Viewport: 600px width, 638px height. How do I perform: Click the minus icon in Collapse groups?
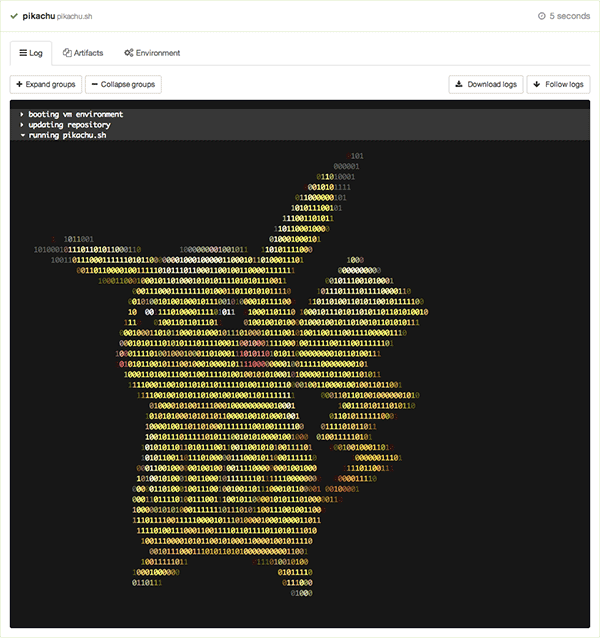pyautogui.click(x=94, y=84)
